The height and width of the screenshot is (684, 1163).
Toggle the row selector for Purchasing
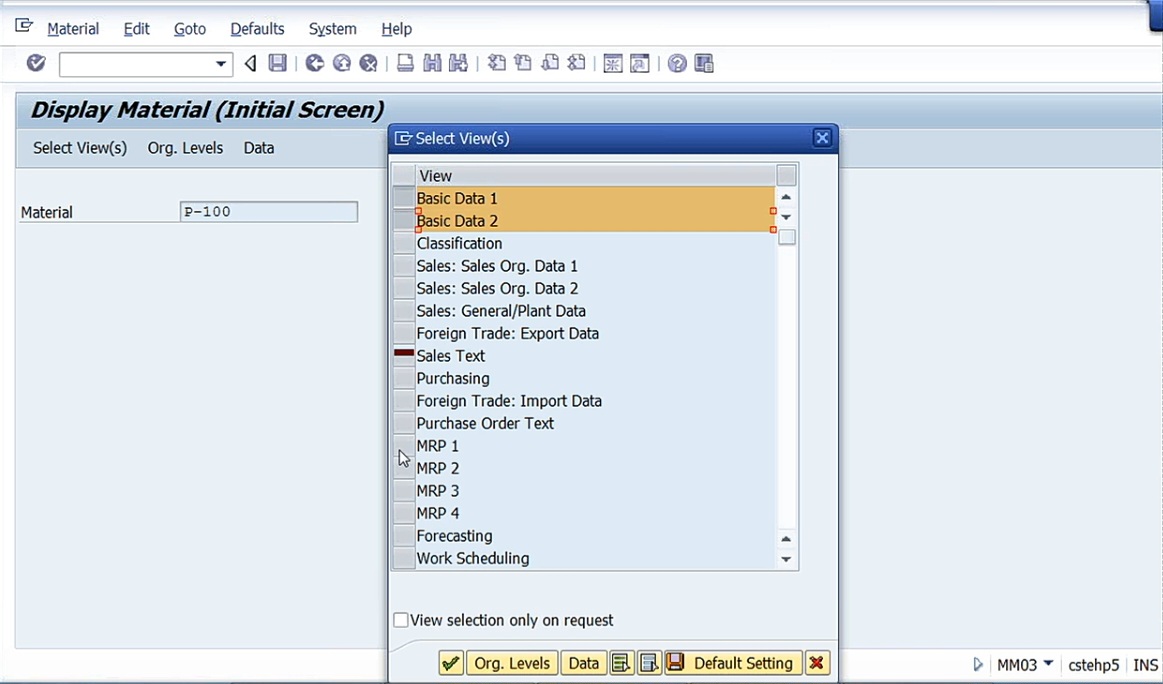(403, 378)
